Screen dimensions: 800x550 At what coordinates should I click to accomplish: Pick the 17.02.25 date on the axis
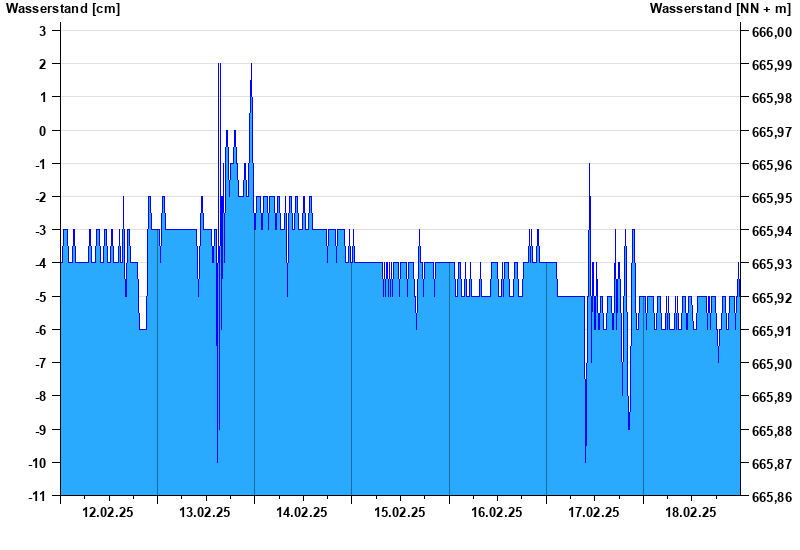pyautogui.click(x=594, y=512)
